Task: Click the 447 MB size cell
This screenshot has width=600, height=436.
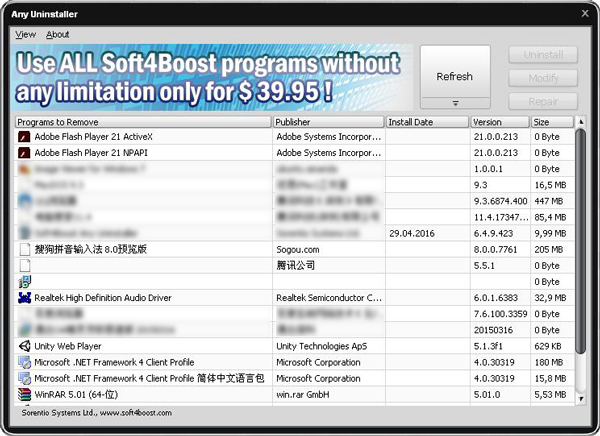Action: point(553,201)
